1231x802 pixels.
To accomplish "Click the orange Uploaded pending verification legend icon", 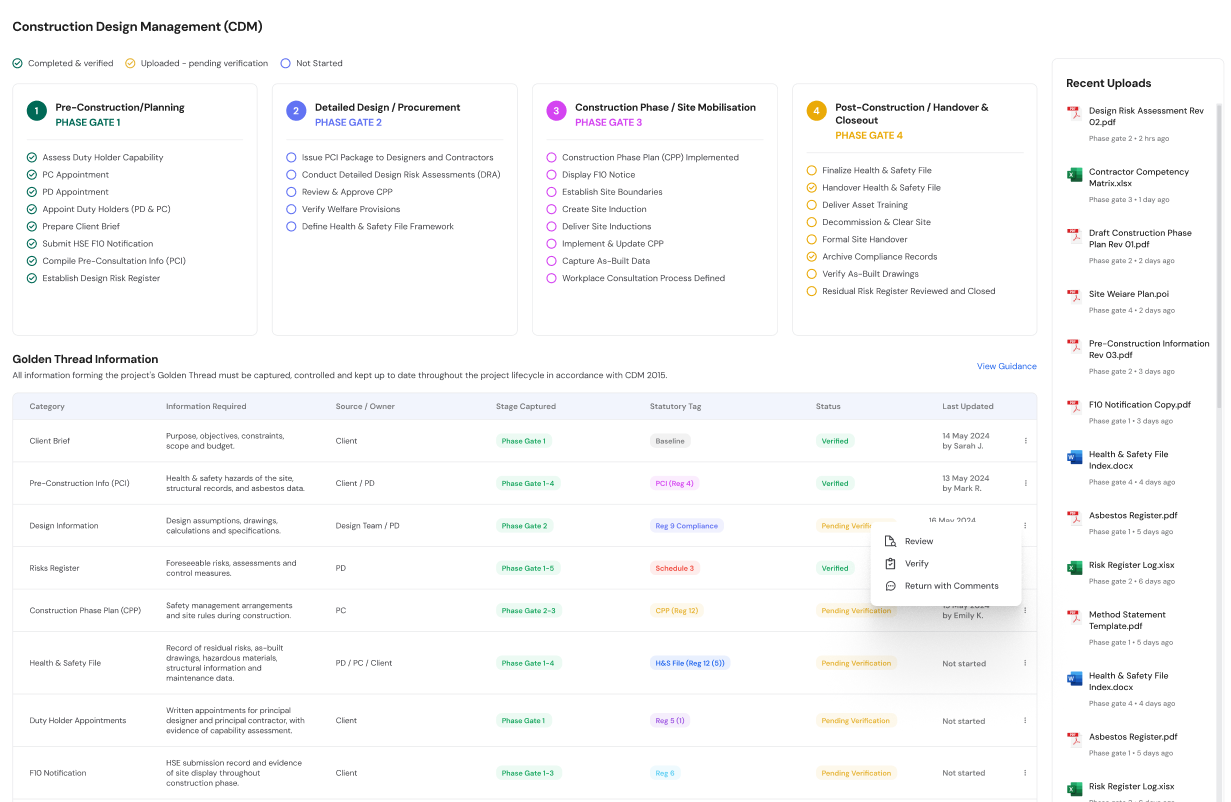I will 130,63.
